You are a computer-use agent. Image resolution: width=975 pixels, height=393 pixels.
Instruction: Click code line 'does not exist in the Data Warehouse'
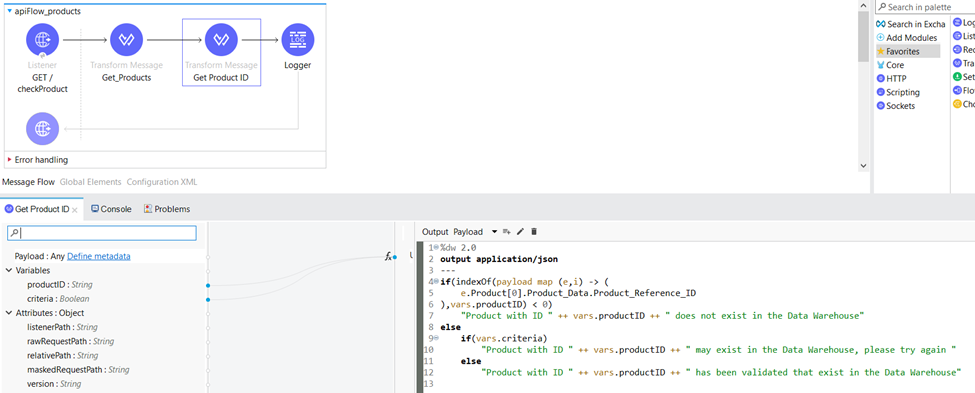(663, 316)
